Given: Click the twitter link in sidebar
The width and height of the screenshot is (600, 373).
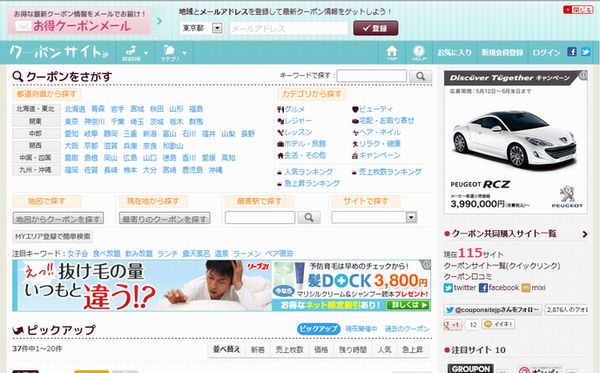Looking at the screenshot, I should [460, 287].
